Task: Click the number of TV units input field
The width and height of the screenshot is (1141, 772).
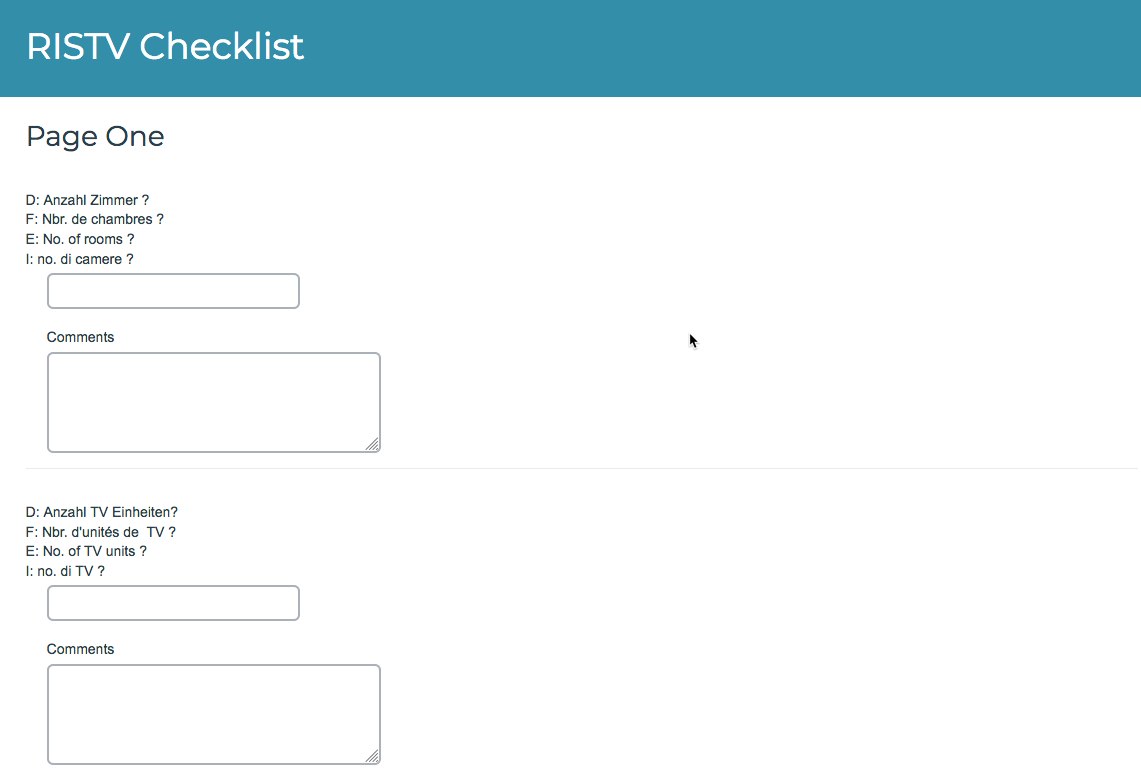Action: tap(172, 603)
